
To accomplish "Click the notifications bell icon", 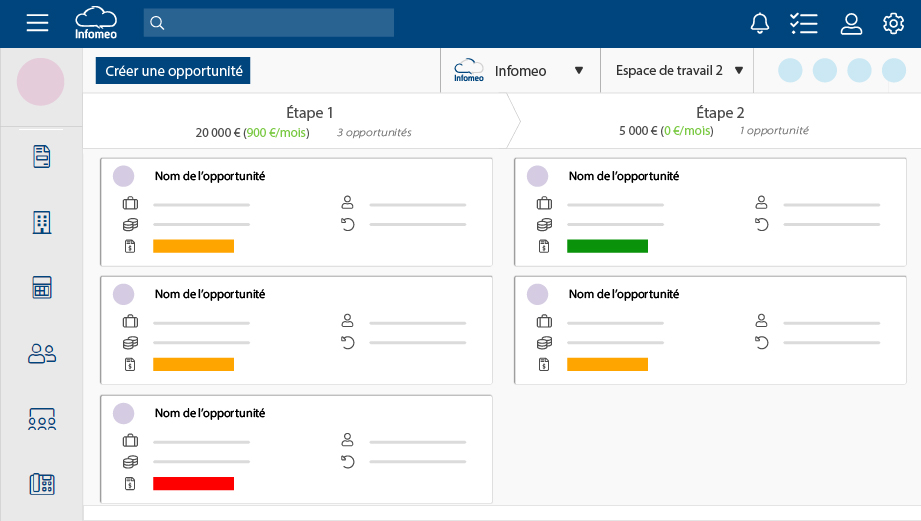I will 760,23.
